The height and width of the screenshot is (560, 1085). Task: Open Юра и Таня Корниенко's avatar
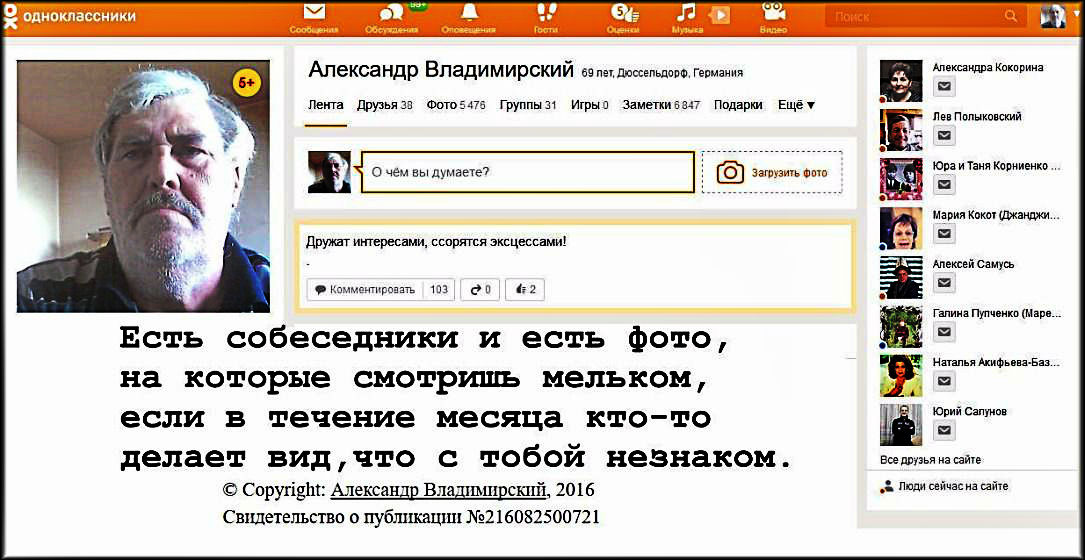tap(901, 179)
